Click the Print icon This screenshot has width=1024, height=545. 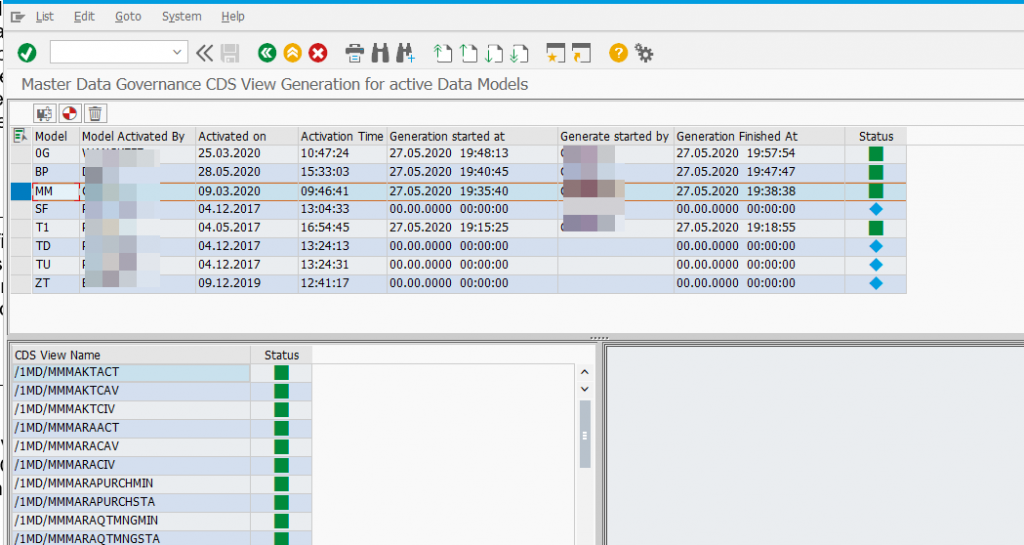[355, 53]
